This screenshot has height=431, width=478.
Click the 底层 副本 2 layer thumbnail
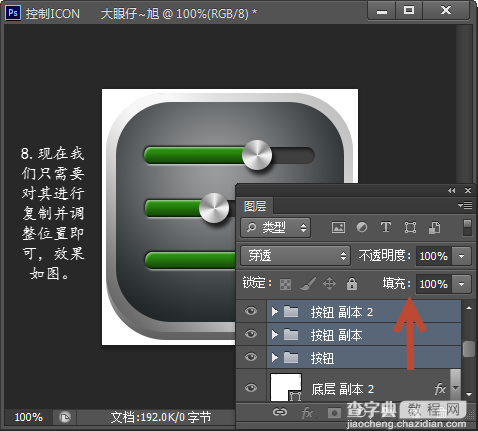pyautogui.click(x=286, y=387)
